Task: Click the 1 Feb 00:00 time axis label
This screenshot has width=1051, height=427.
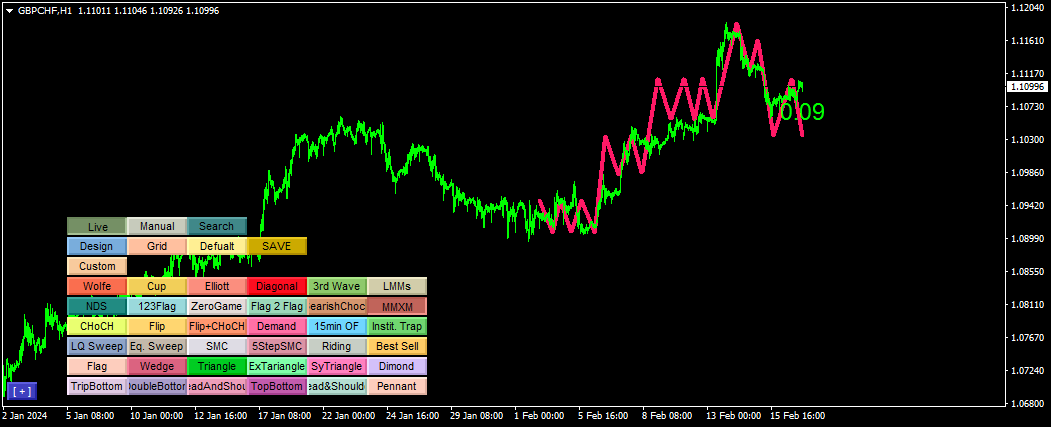Action: [538, 415]
